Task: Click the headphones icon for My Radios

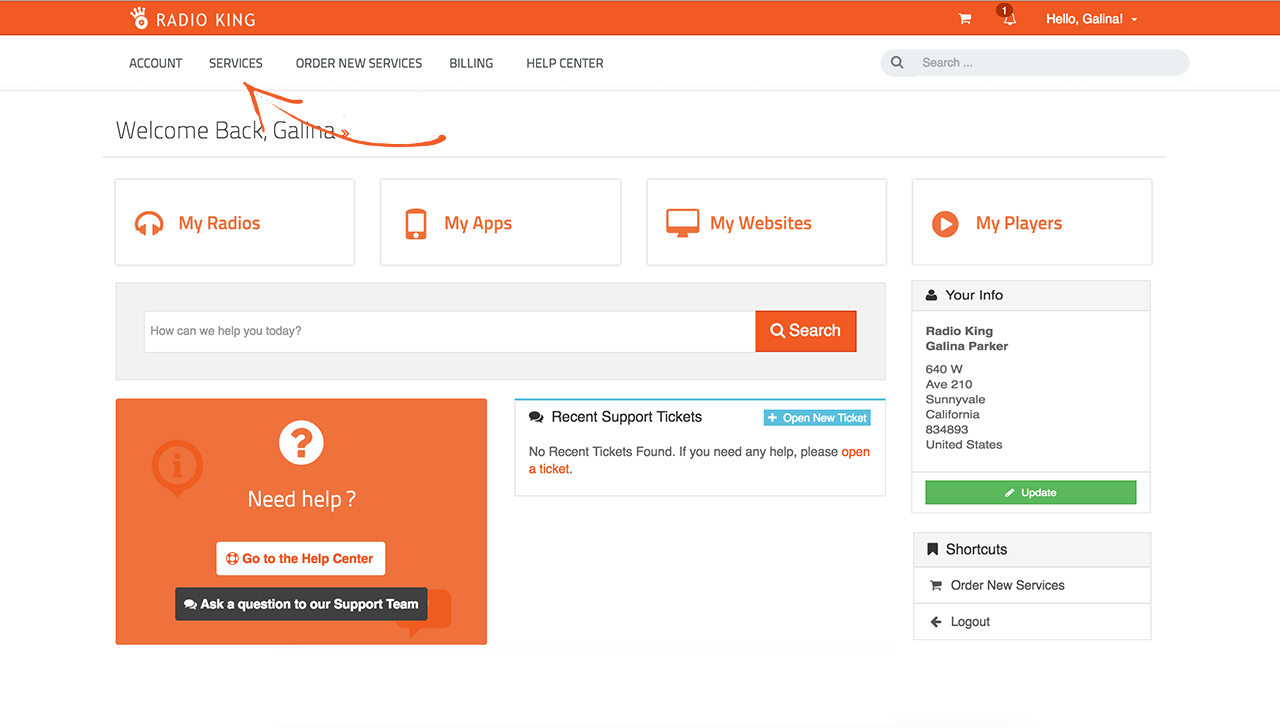Action: click(x=149, y=223)
